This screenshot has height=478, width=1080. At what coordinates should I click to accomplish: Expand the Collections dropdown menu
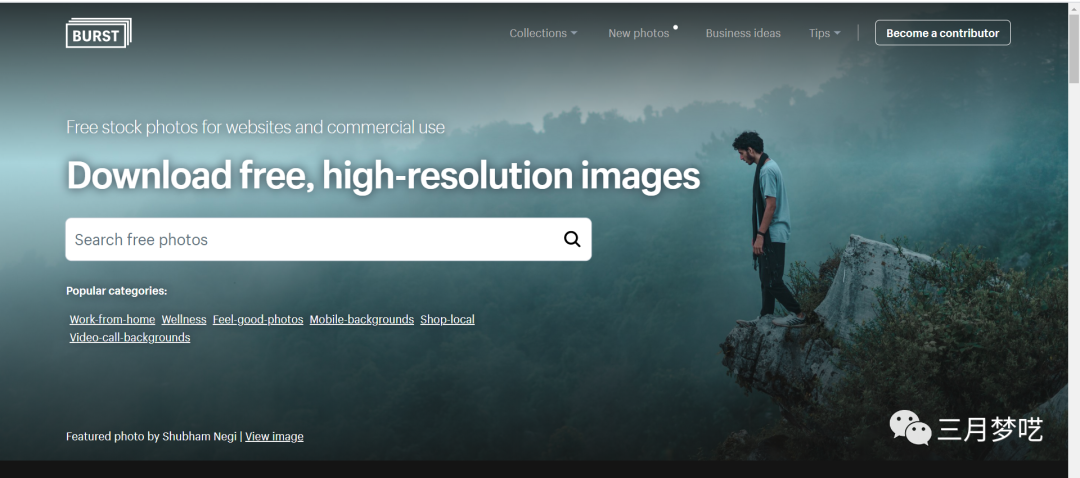click(x=543, y=33)
